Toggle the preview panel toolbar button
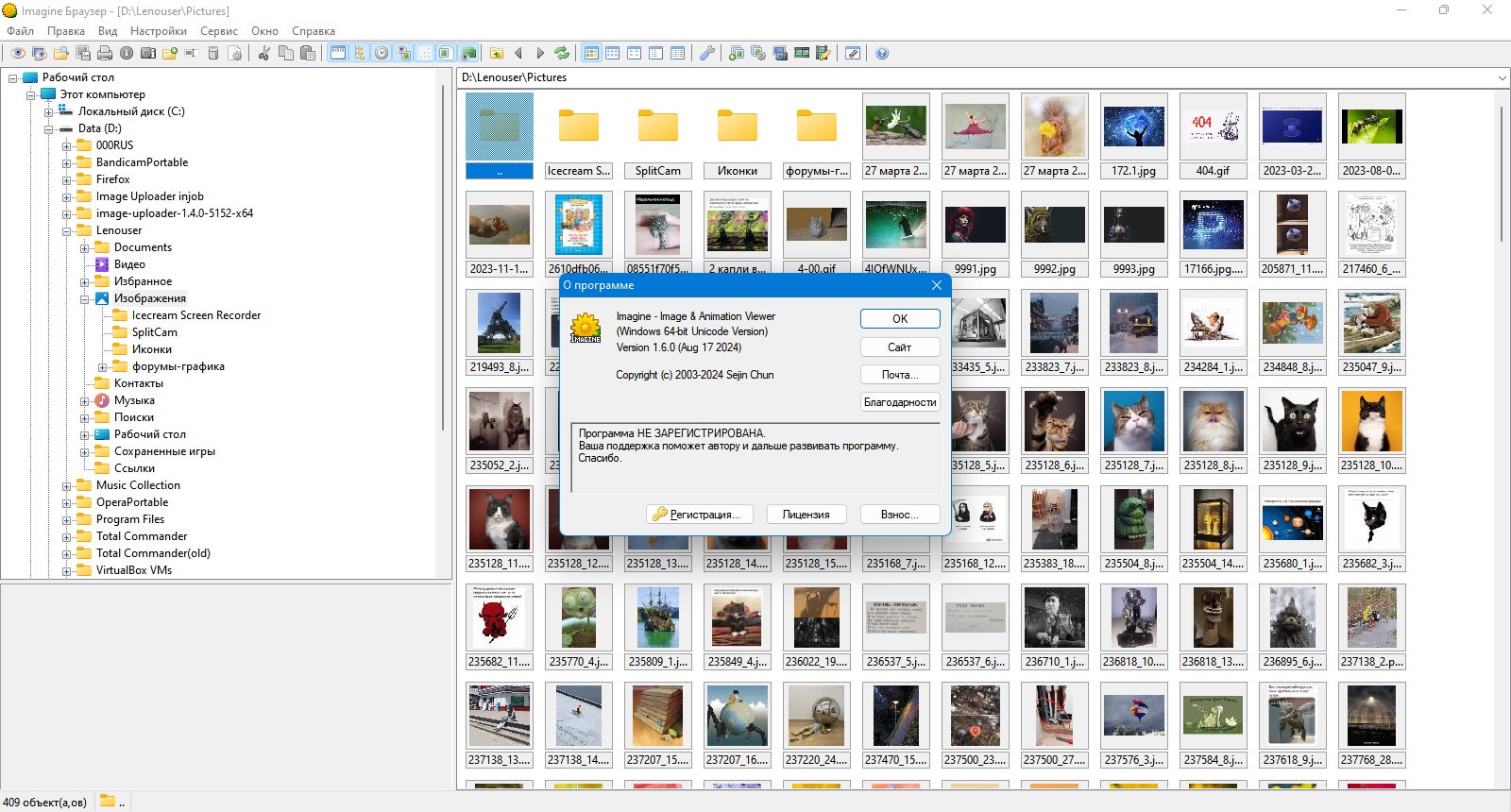The width and height of the screenshot is (1511, 812). 403,53
